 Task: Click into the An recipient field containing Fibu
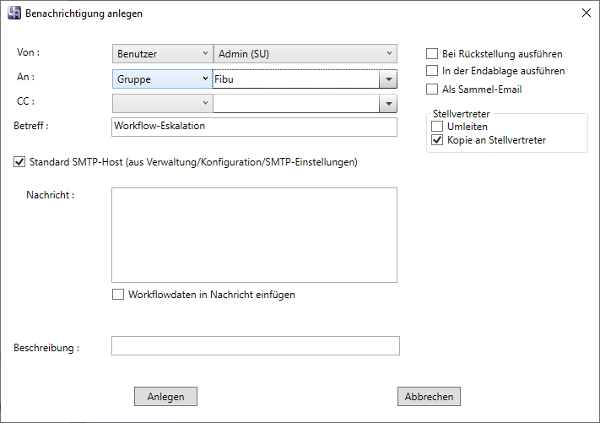pos(296,79)
